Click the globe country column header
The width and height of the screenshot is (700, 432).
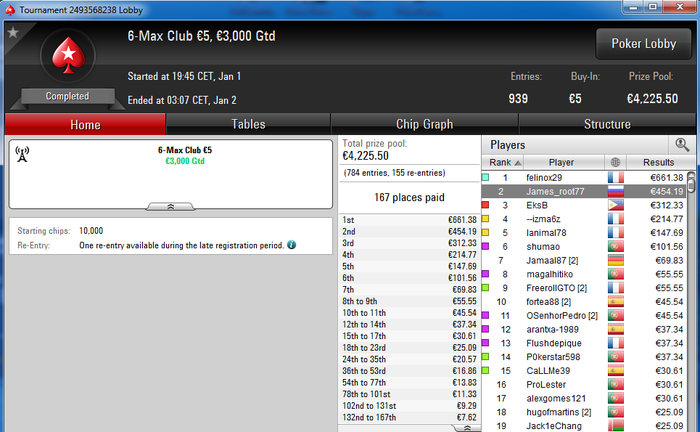click(x=615, y=162)
